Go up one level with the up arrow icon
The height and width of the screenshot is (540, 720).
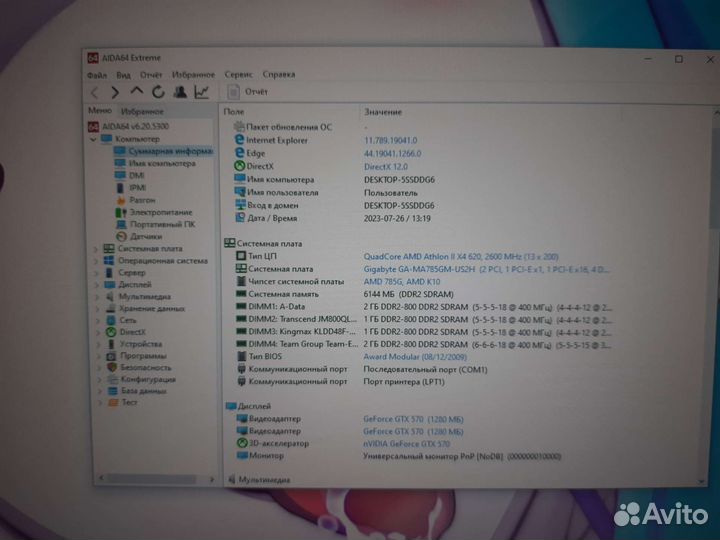tap(136, 91)
